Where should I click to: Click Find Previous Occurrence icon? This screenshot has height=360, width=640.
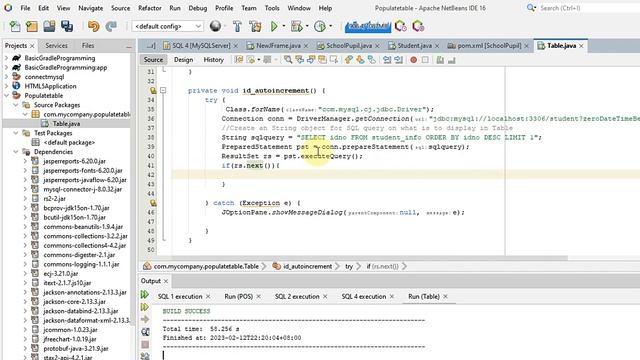click(x=300, y=60)
